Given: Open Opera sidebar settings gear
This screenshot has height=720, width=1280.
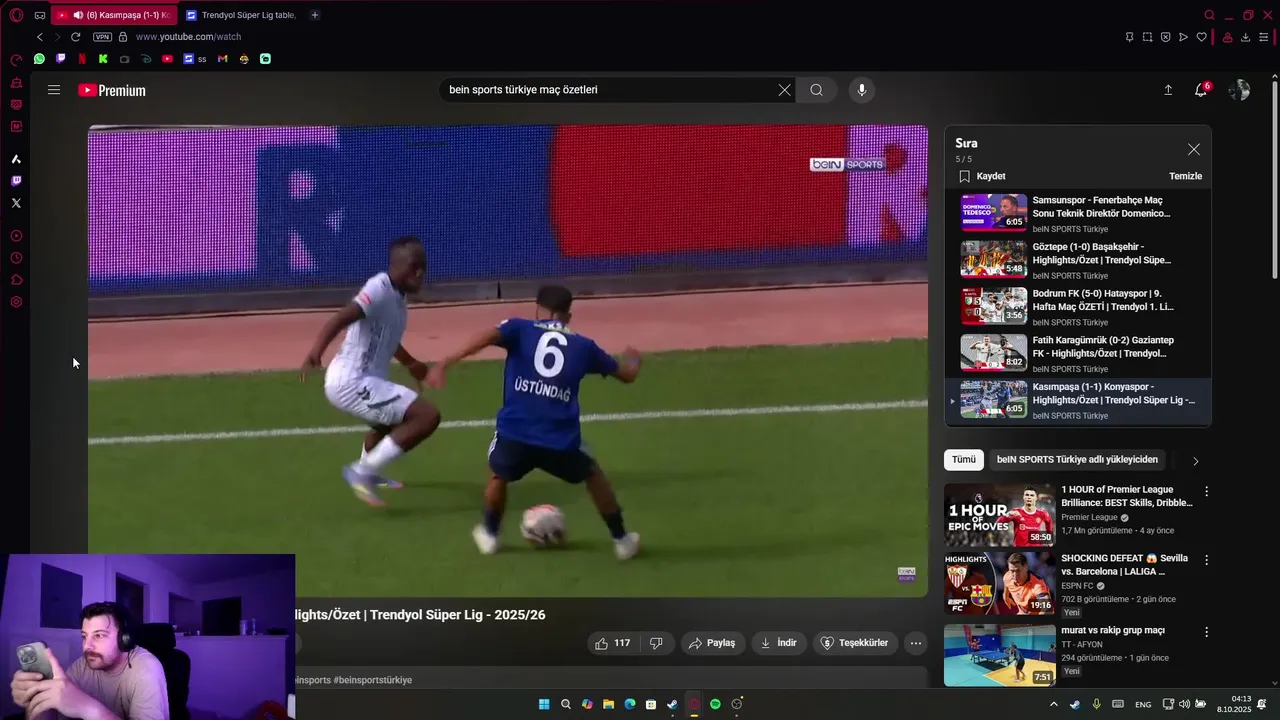Looking at the screenshot, I should tap(16, 302).
